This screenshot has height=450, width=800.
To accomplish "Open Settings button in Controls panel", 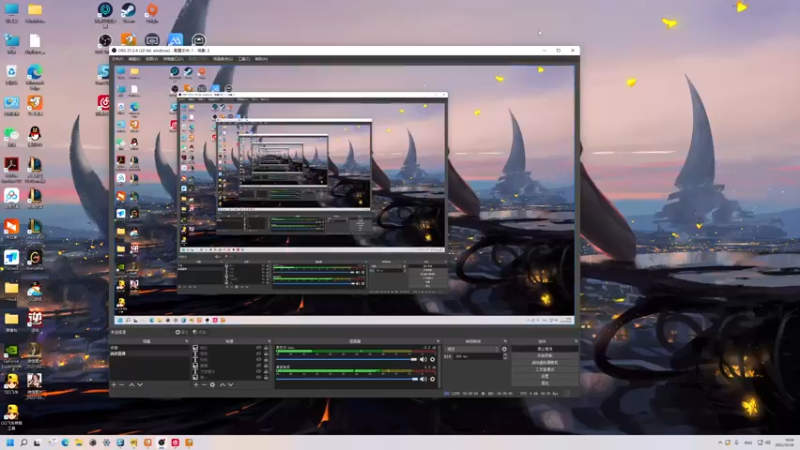I will click(544, 376).
